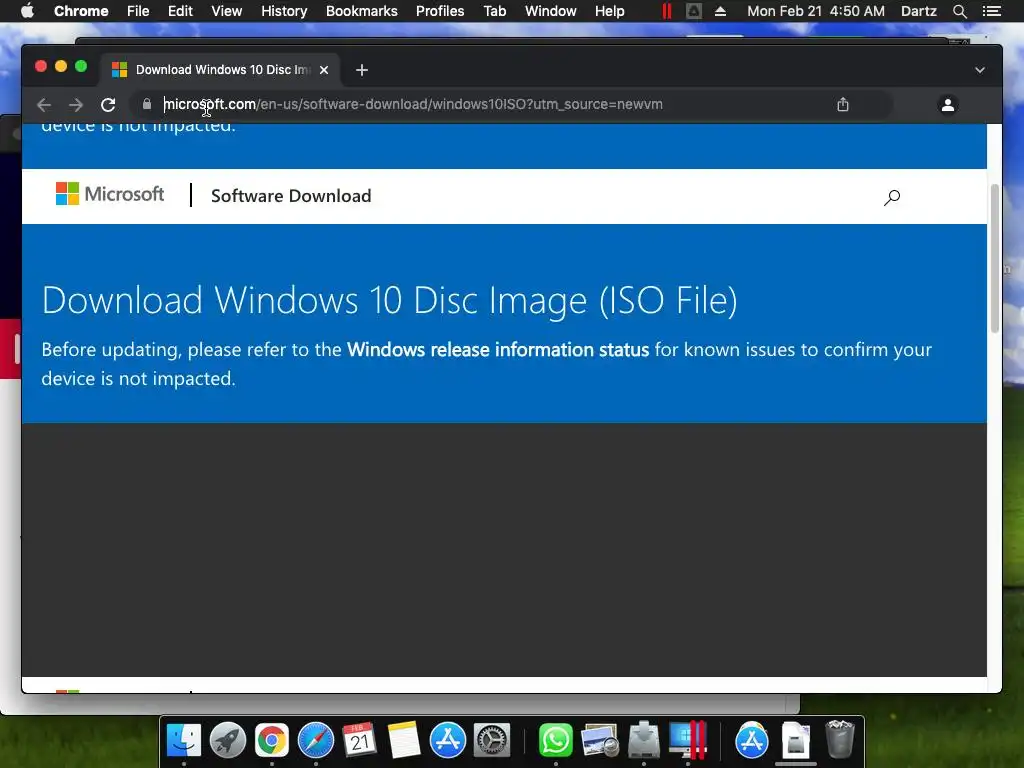
Task: Reload the page with the refresh icon
Action: tap(108, 104)
